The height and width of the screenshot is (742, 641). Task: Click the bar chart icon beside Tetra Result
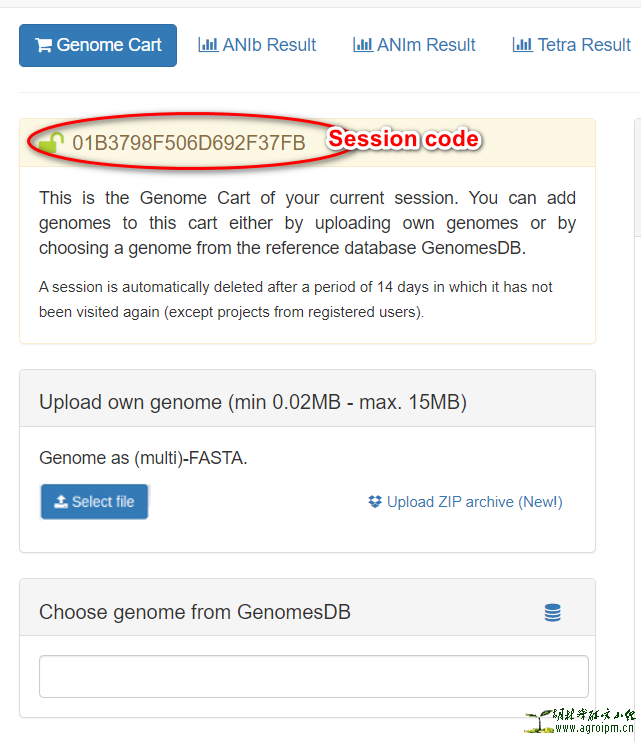click(x=522, y=45)
